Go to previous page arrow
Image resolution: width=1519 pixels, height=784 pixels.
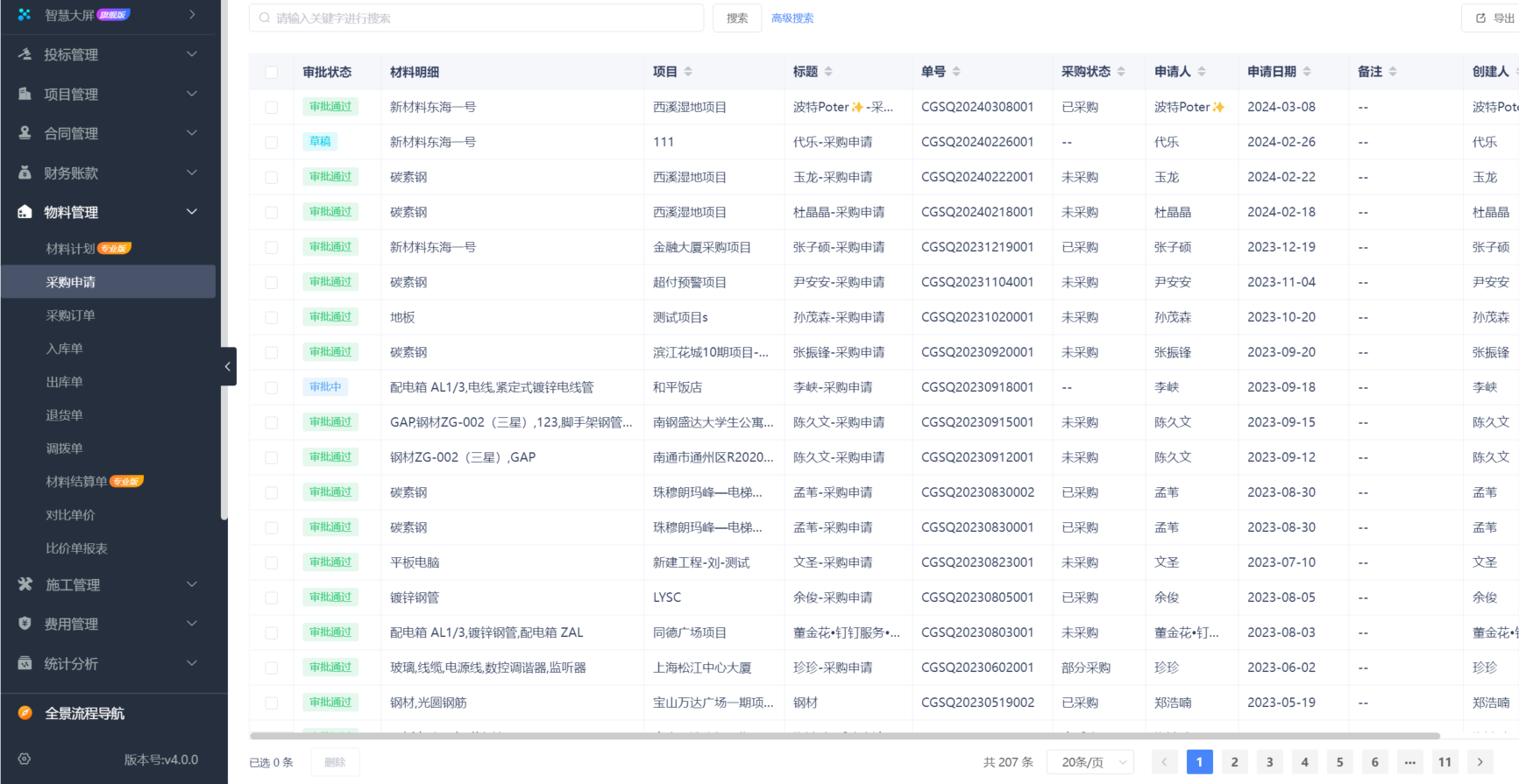coord(1164,762)
